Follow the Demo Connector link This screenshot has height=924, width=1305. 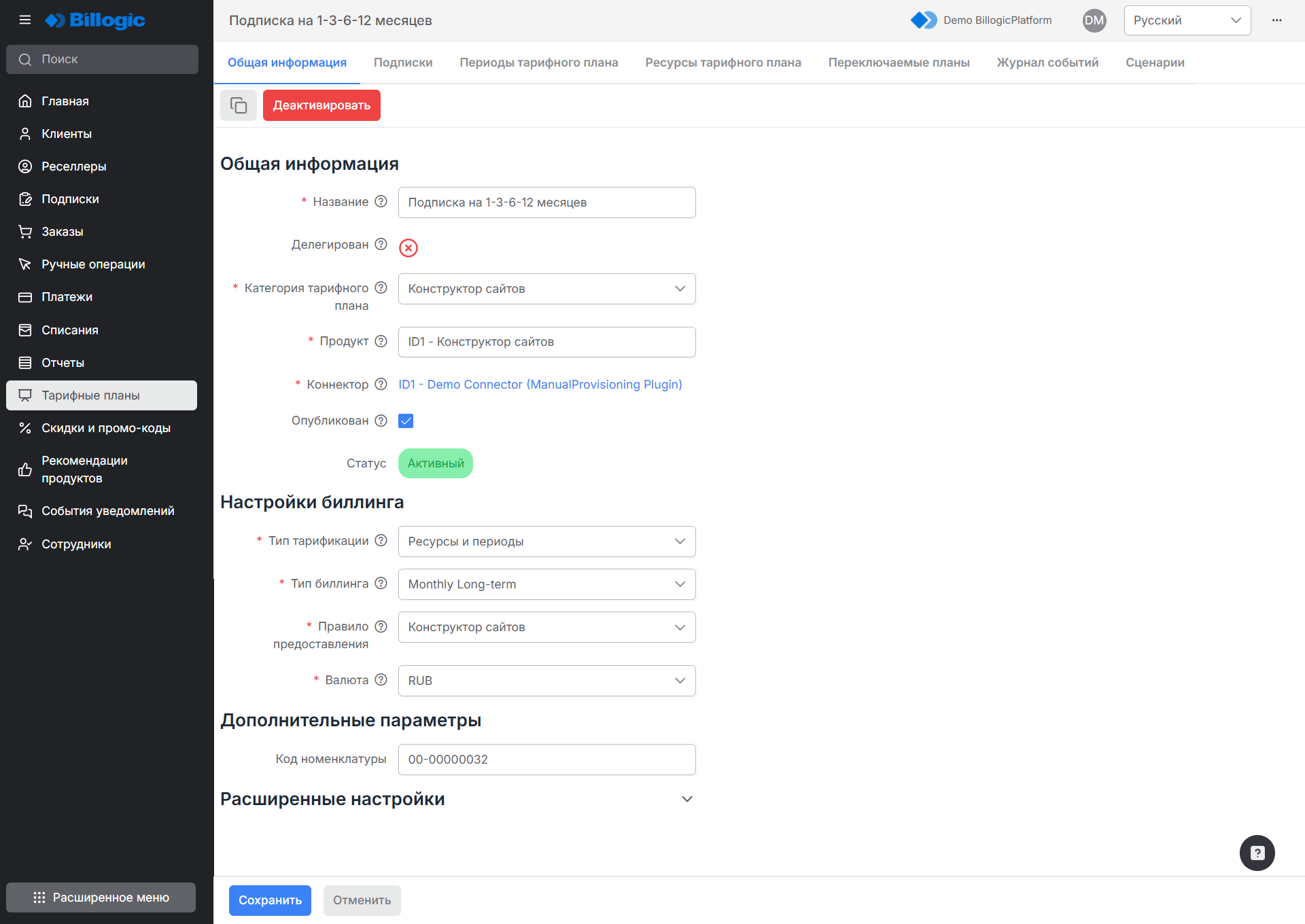(540, 385)
